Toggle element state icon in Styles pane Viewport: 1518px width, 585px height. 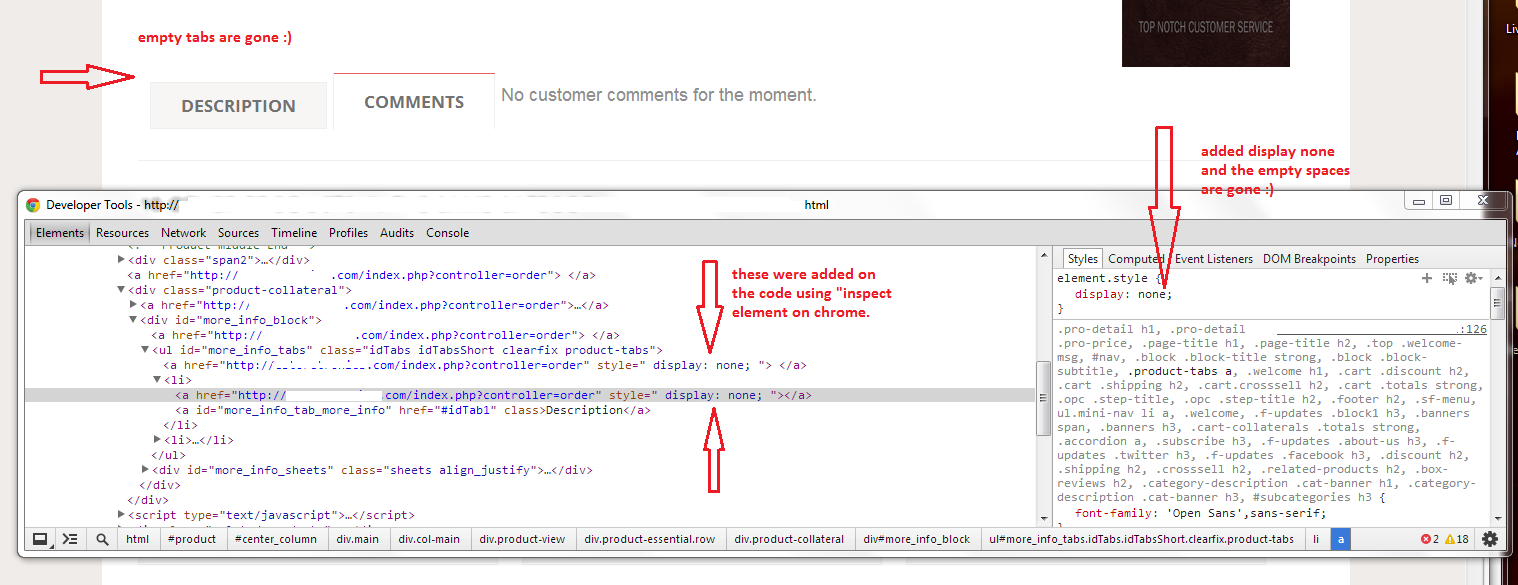1450,278
